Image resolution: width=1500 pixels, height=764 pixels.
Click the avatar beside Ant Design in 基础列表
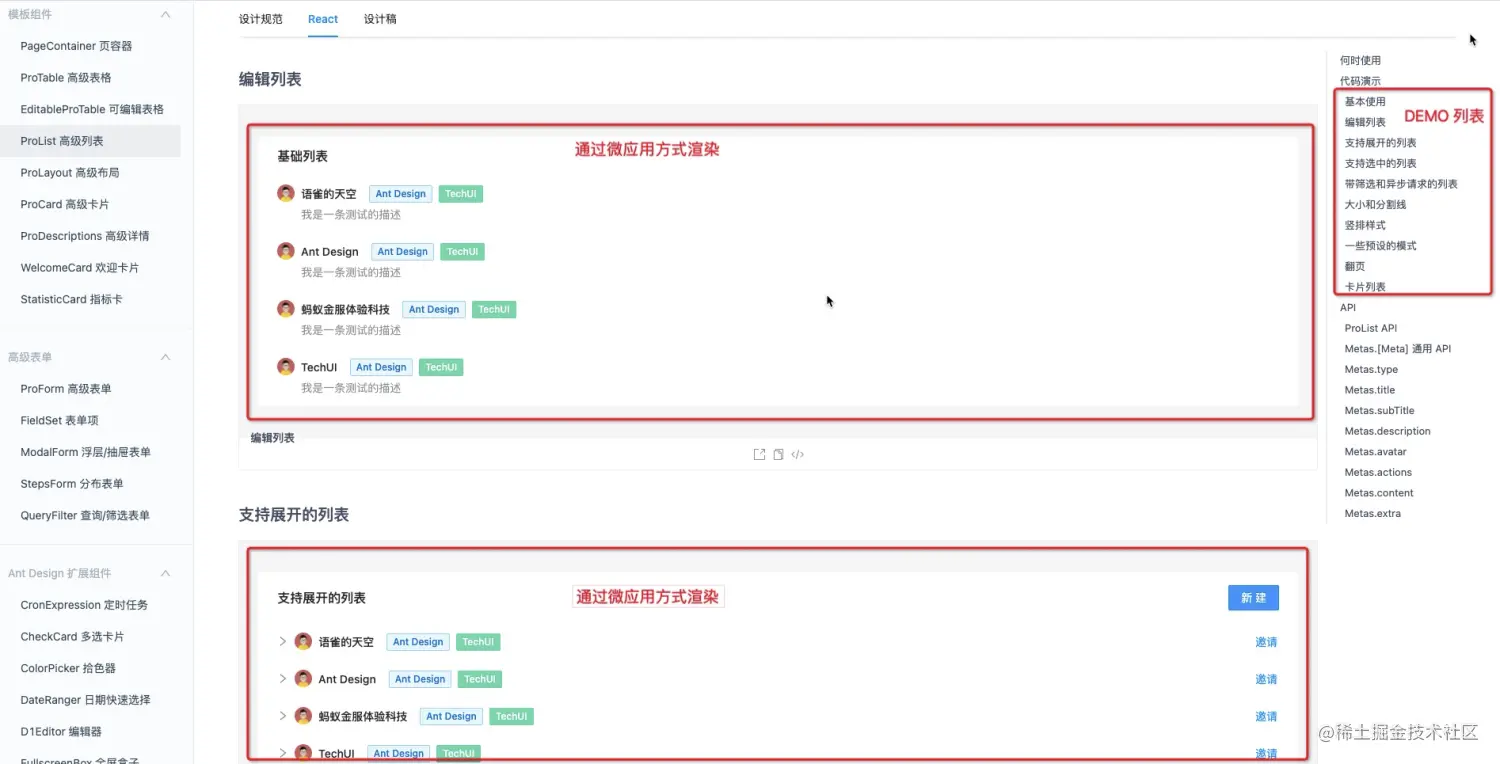coord(286,251)
